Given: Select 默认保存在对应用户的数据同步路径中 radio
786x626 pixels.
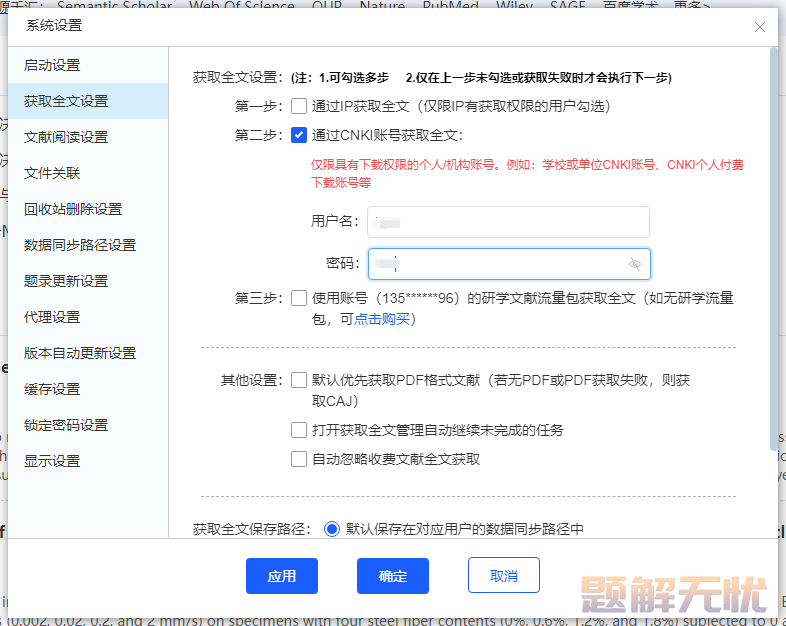Looking at the screenshot, I should pyautogui.click(x=332, y=529).
